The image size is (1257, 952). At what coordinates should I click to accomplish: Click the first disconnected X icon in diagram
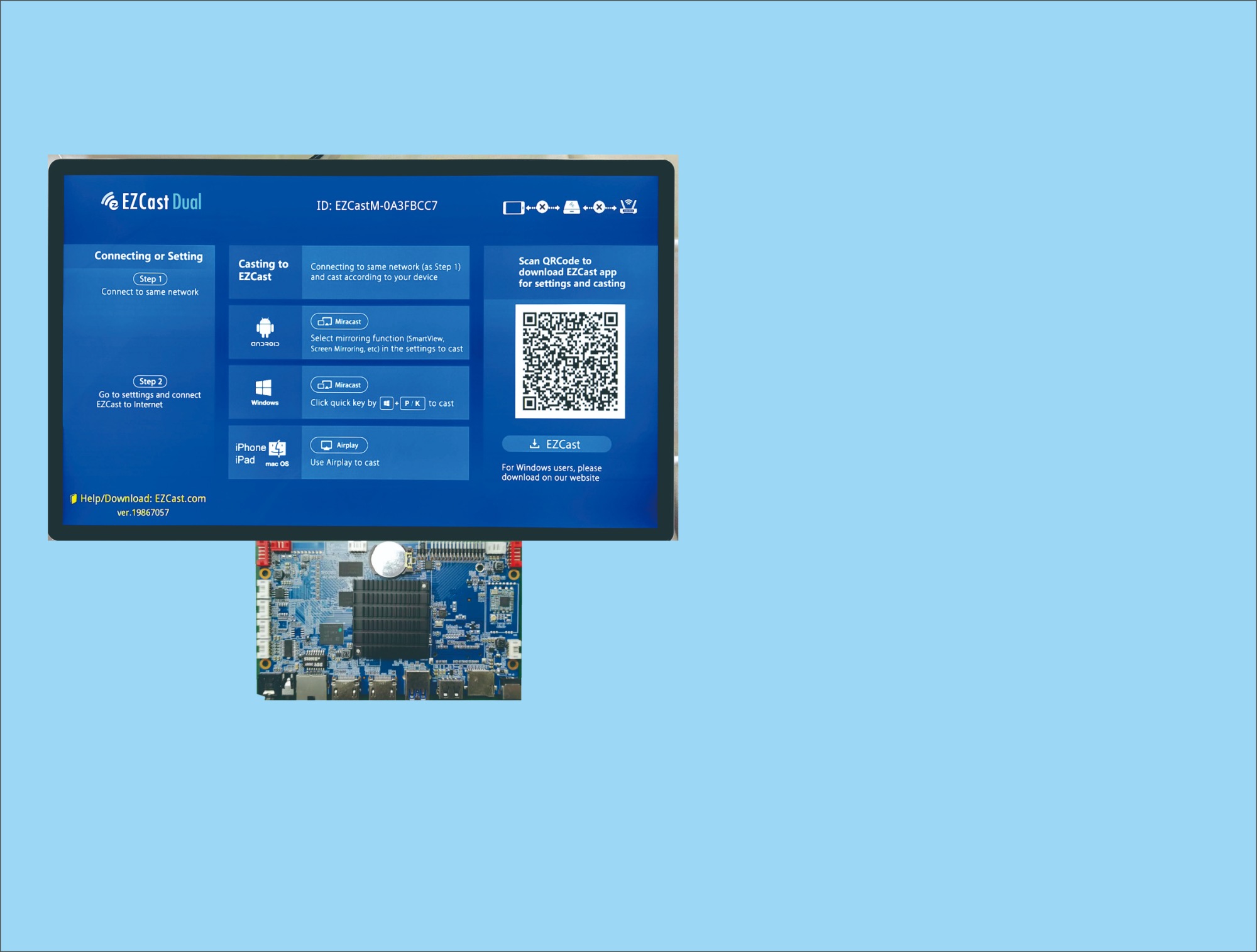coord(542,207)
